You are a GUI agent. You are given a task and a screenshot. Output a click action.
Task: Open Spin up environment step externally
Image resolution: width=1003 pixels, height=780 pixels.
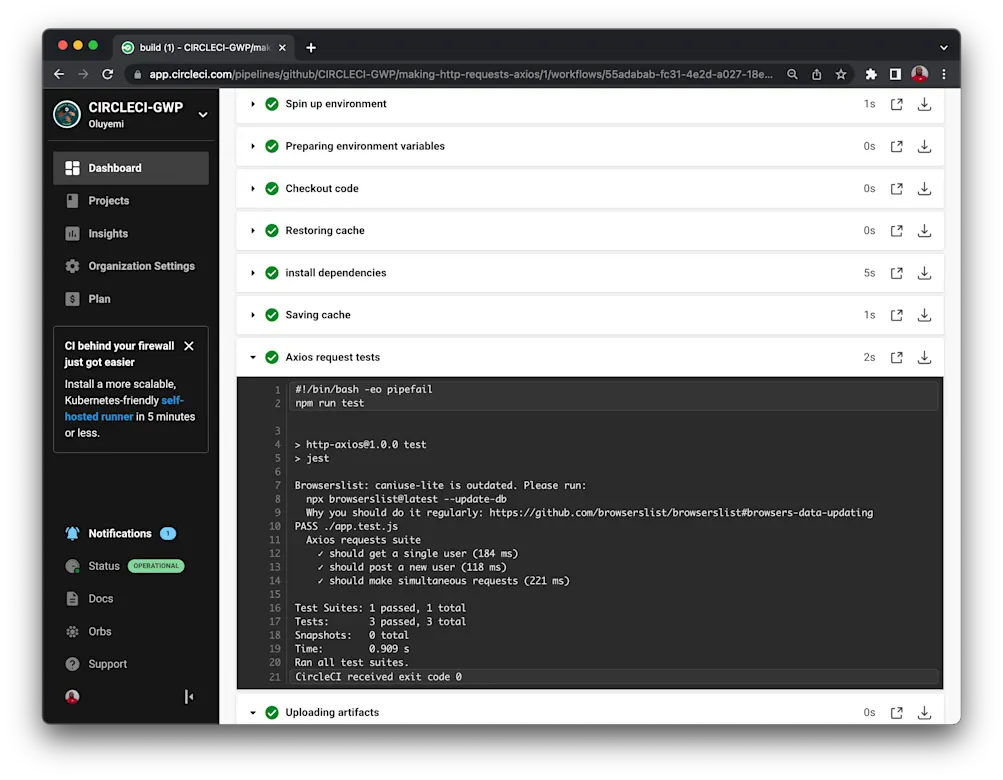pos(896,103)
